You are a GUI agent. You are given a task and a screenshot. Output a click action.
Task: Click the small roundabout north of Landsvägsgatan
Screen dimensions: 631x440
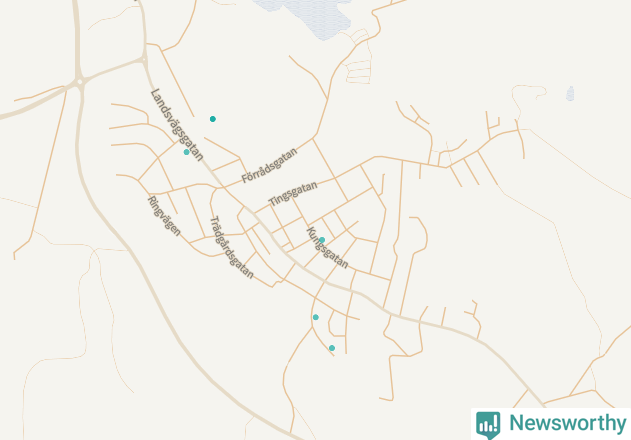click(144, 60)
